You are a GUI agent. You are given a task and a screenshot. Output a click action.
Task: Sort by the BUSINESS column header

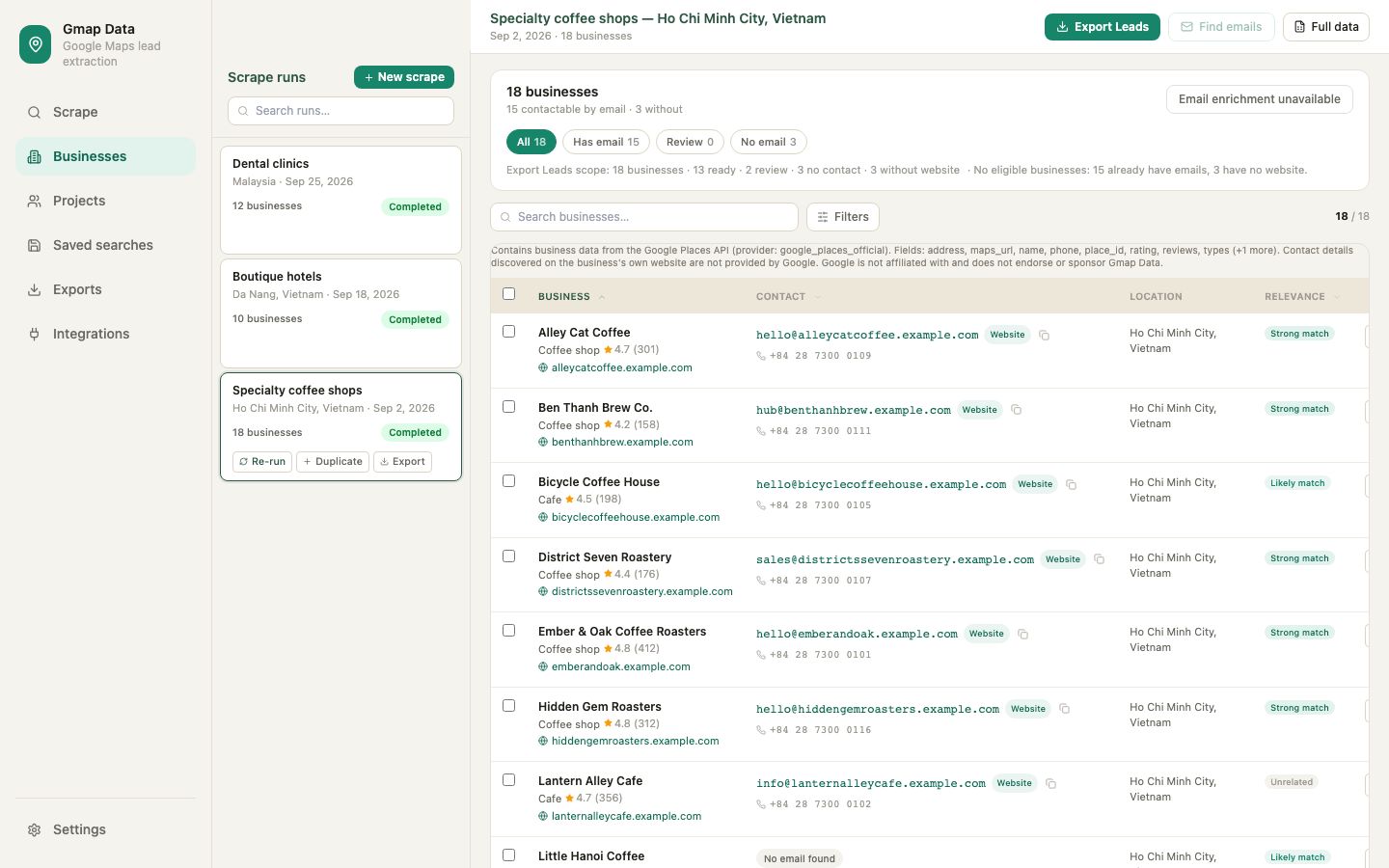(x=571, y=297)
